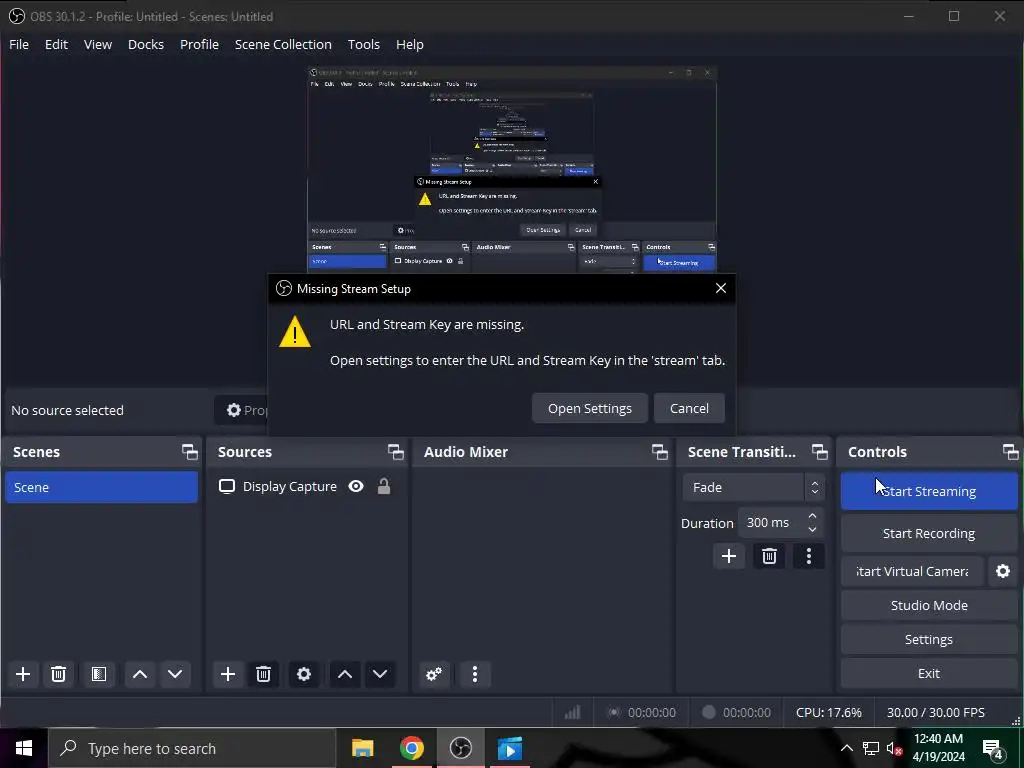
Task: Add a new scene with plus icon
Action: pyautogui.click(x=23, y=674)
